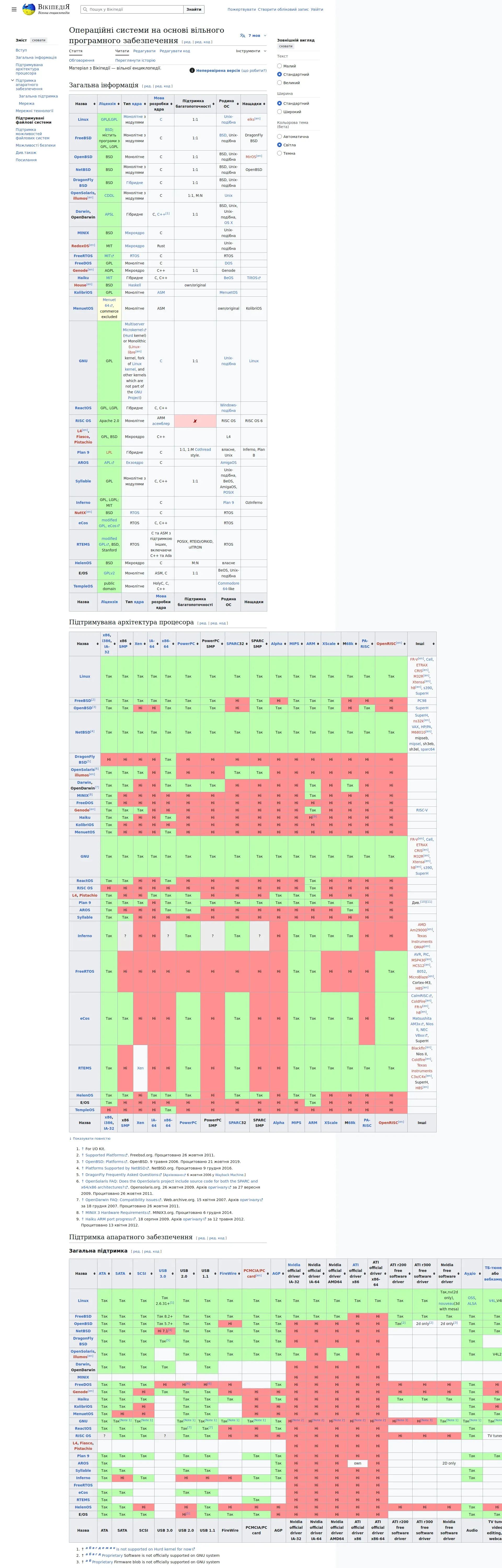Open the Редагувати код tab
Viewport: 502px width, 1568px height.
click(175, 51)
